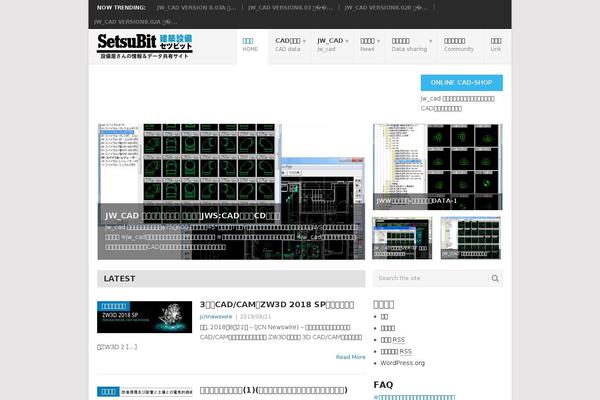Click the JW_CAD VERSION 8.03a trending item
The image size is (600, 400).
pos(196,8)
